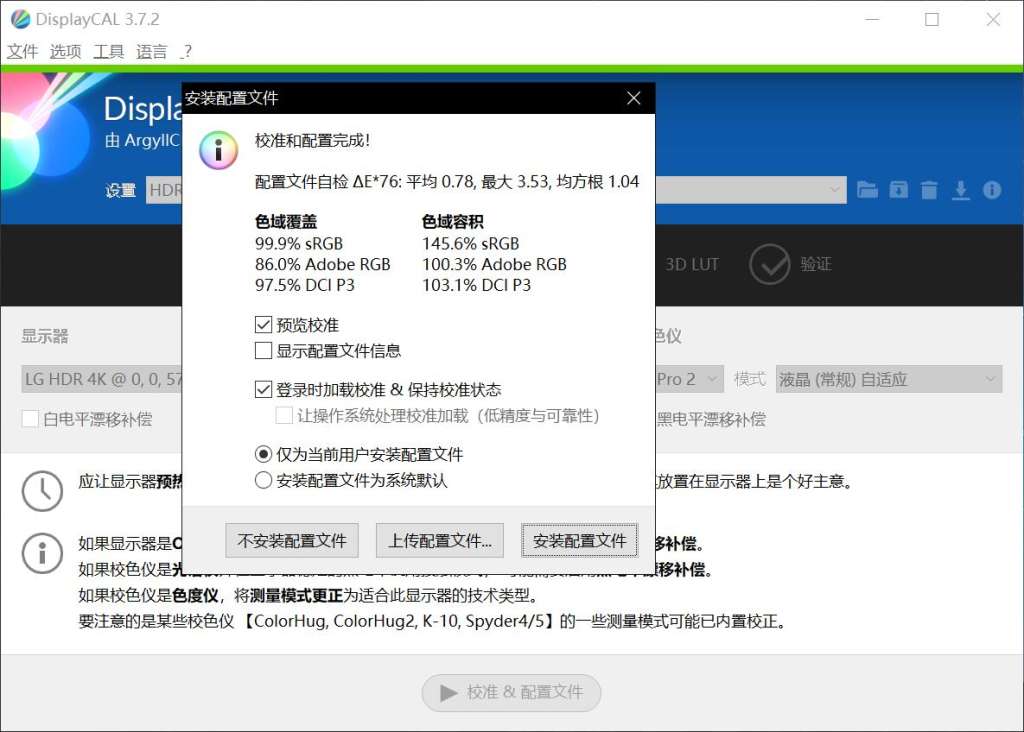The height and width of the screenshot is (732, 1024).
Task: Select 仅为当前用户安装配置文件 radio button
Action: click(x=263, y=454)
